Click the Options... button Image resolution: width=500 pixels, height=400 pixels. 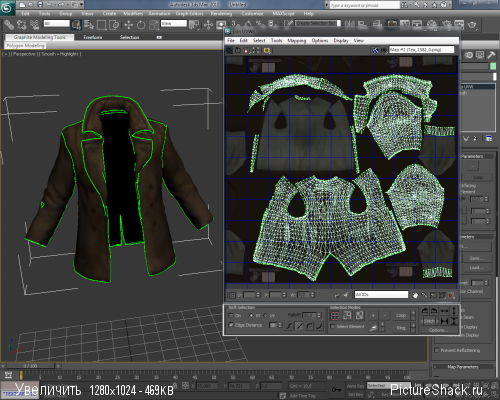pos(438,330)
